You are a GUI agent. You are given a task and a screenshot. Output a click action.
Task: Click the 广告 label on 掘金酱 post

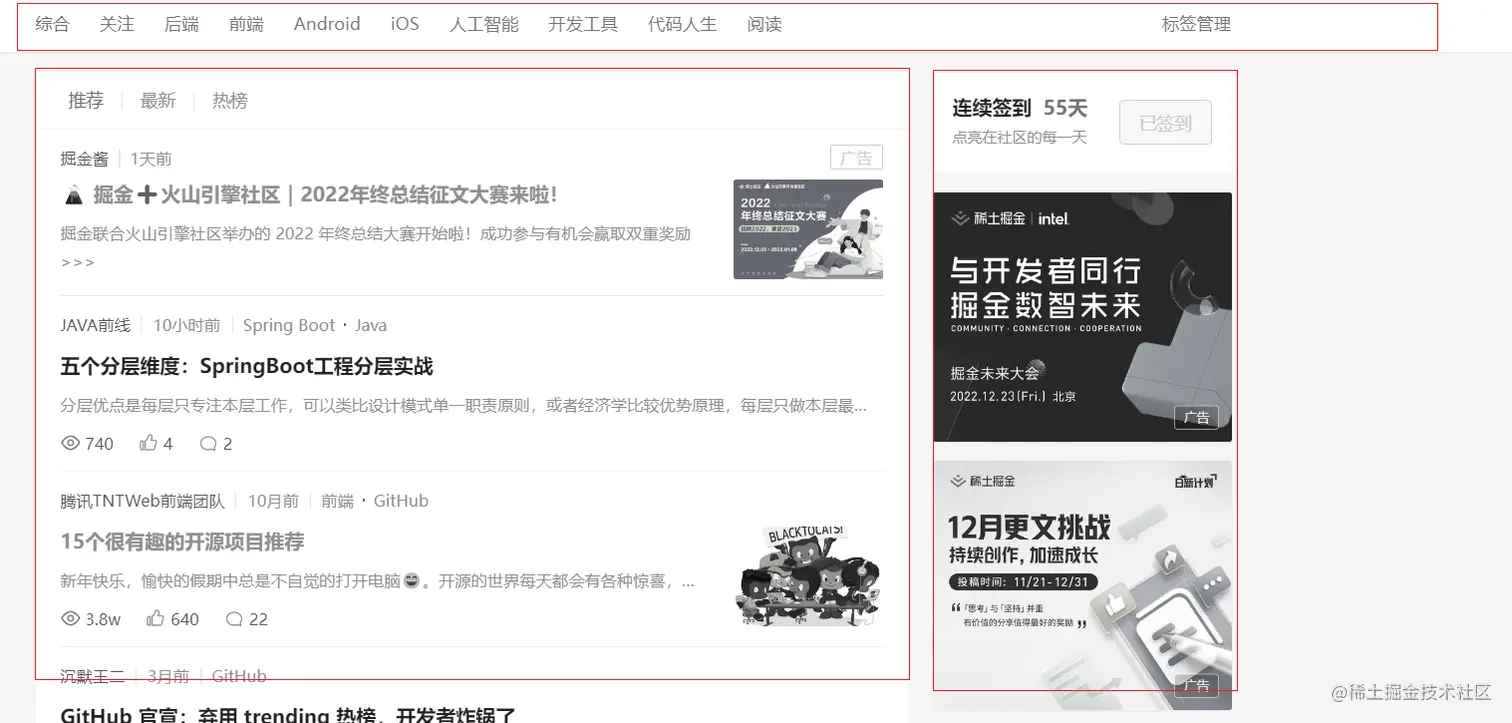[x=856, y=158]
